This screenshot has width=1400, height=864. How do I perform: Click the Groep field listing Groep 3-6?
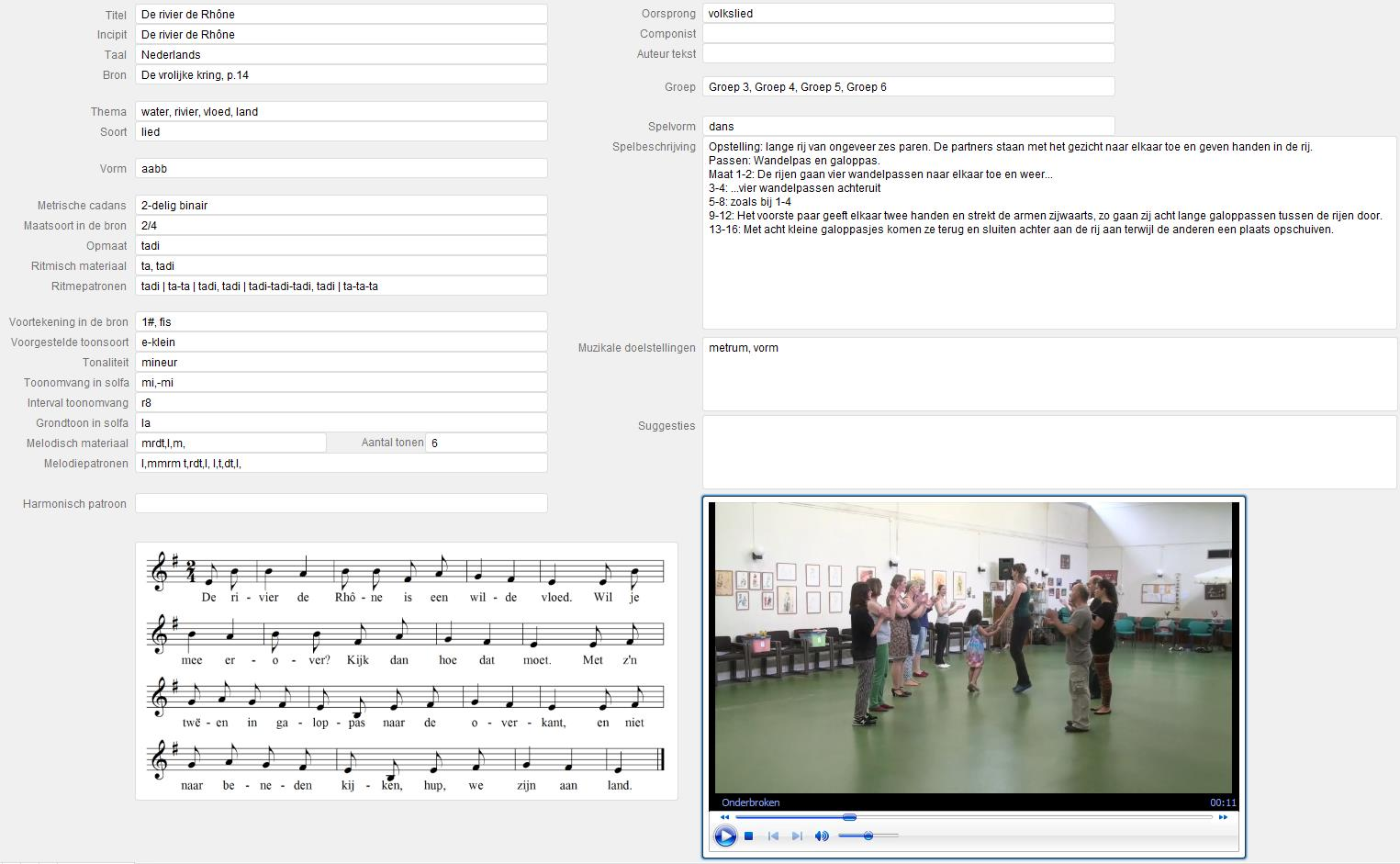point(908,87)
